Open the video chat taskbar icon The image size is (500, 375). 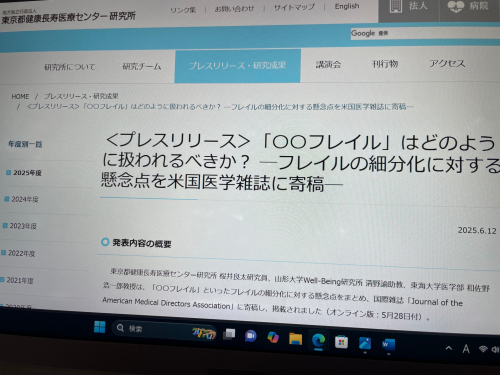click(x=251, y=336)
